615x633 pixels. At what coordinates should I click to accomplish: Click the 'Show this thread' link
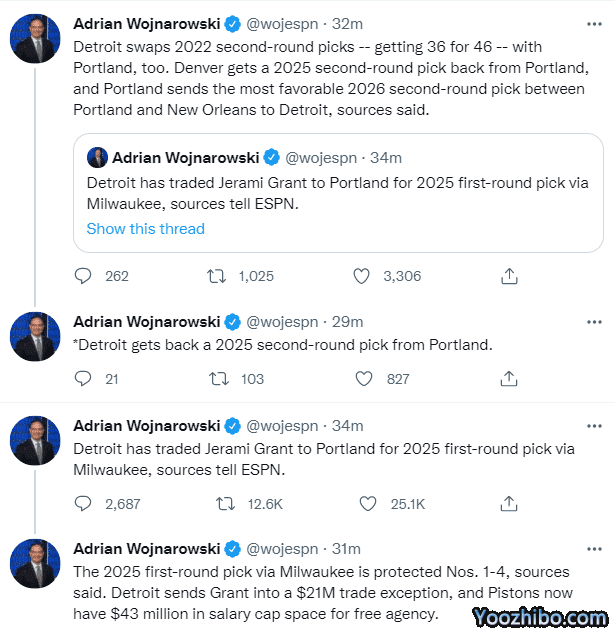click(145, 229)
